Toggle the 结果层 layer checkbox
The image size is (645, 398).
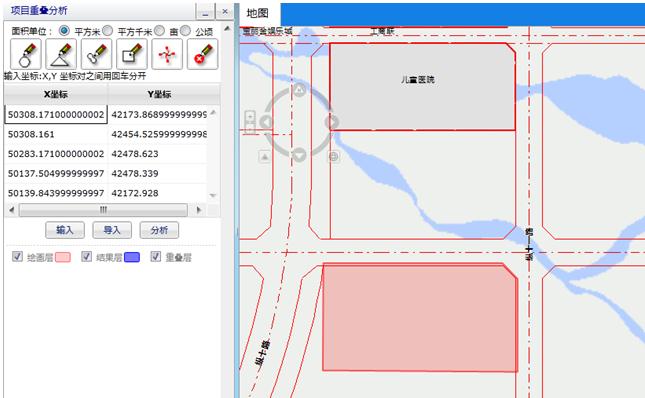[86, 257]
